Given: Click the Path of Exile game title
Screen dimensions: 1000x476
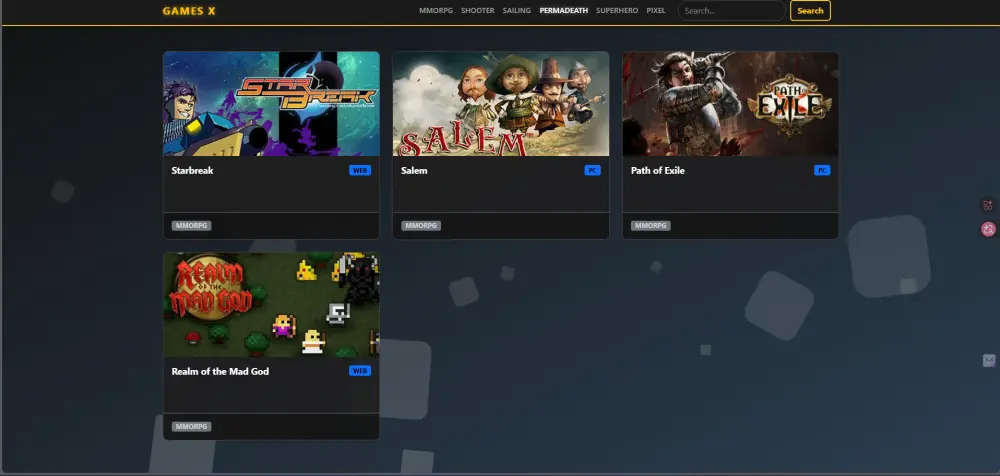Looking at the screenshot, I should pos(658,170).
